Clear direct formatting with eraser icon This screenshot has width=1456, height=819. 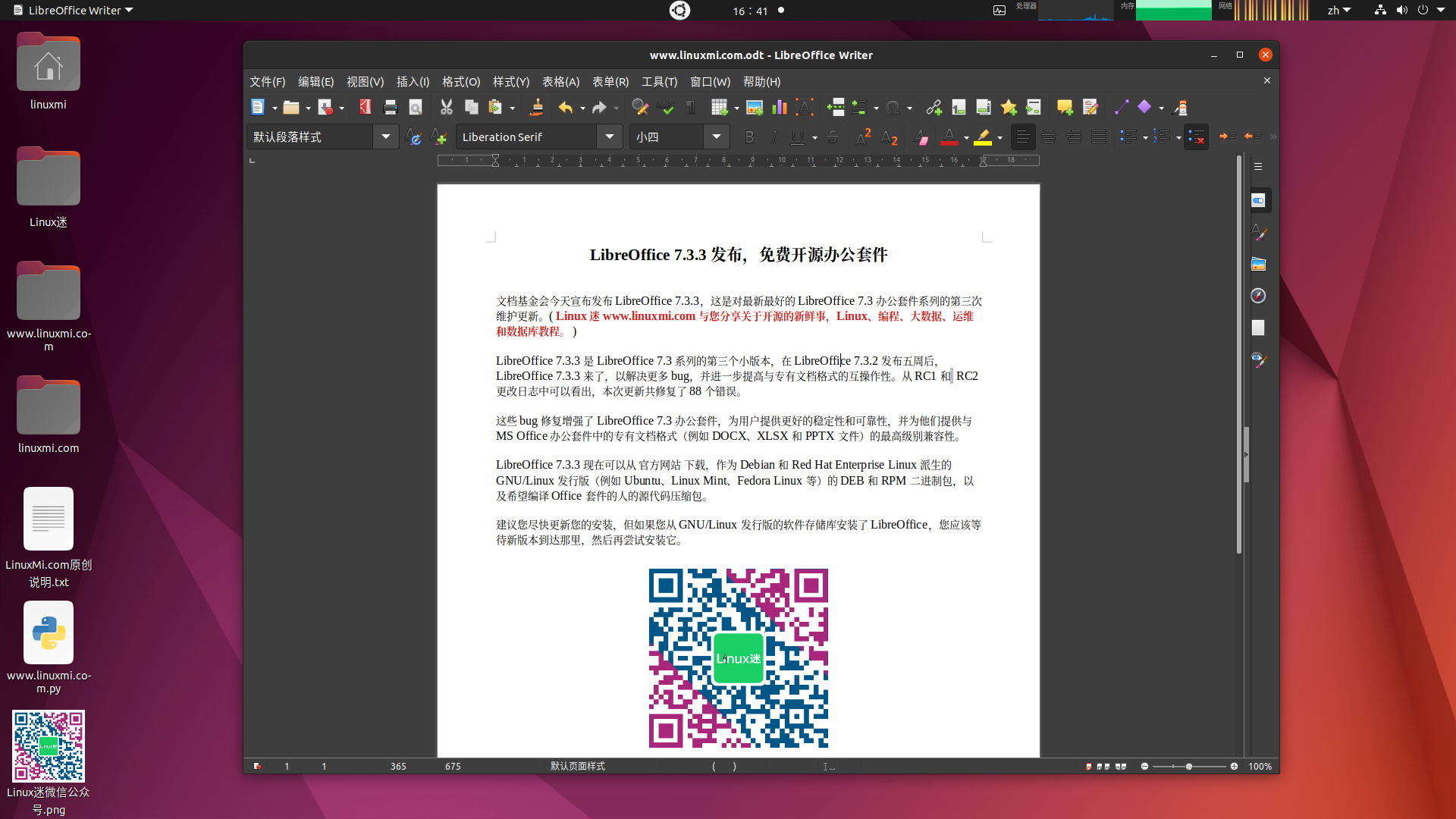922,137
